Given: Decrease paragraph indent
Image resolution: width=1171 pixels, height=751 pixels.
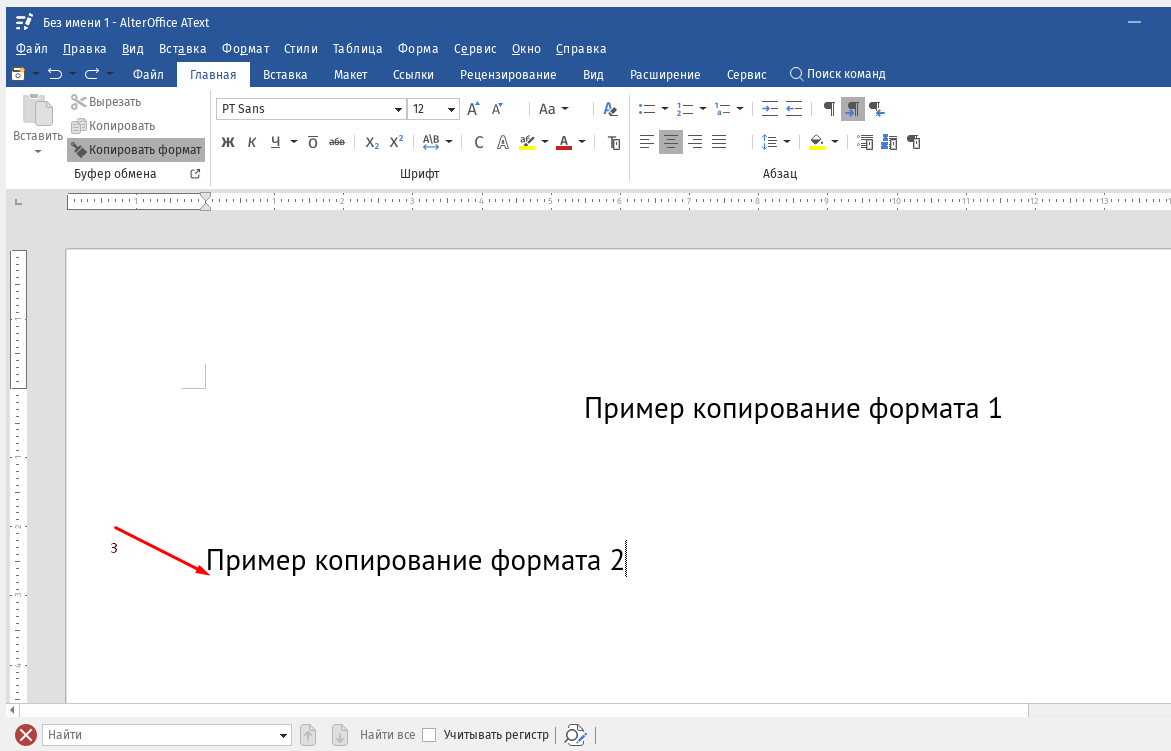Looking at the screenshot, I should 794,109.
